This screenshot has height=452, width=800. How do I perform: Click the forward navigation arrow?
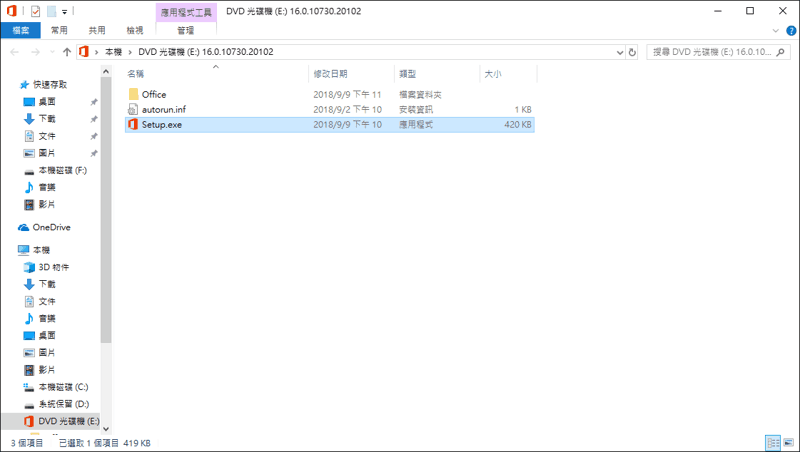35,52
